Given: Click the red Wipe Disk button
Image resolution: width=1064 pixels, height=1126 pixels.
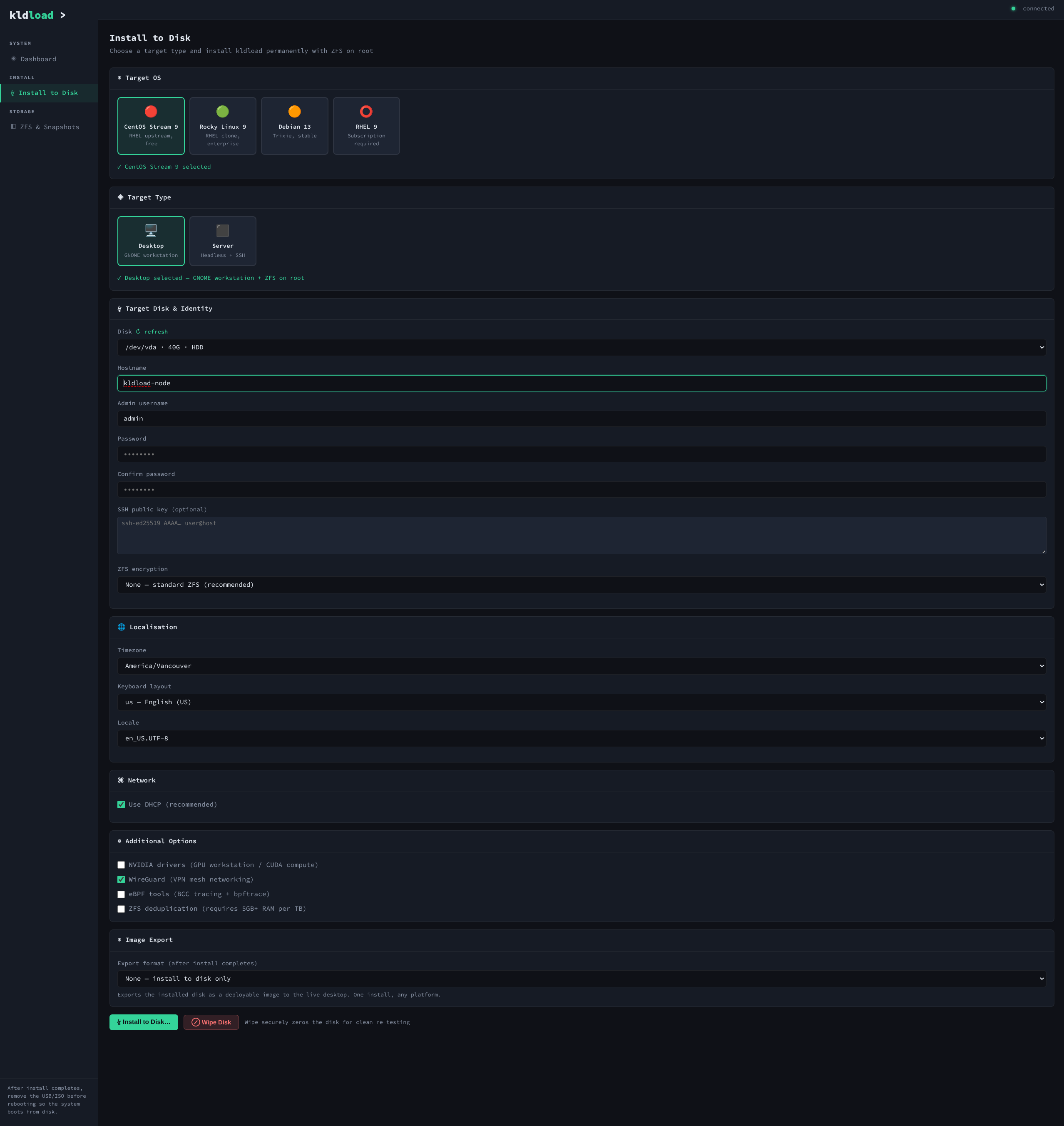Looking at the screenshot, I should (211, 1022).
